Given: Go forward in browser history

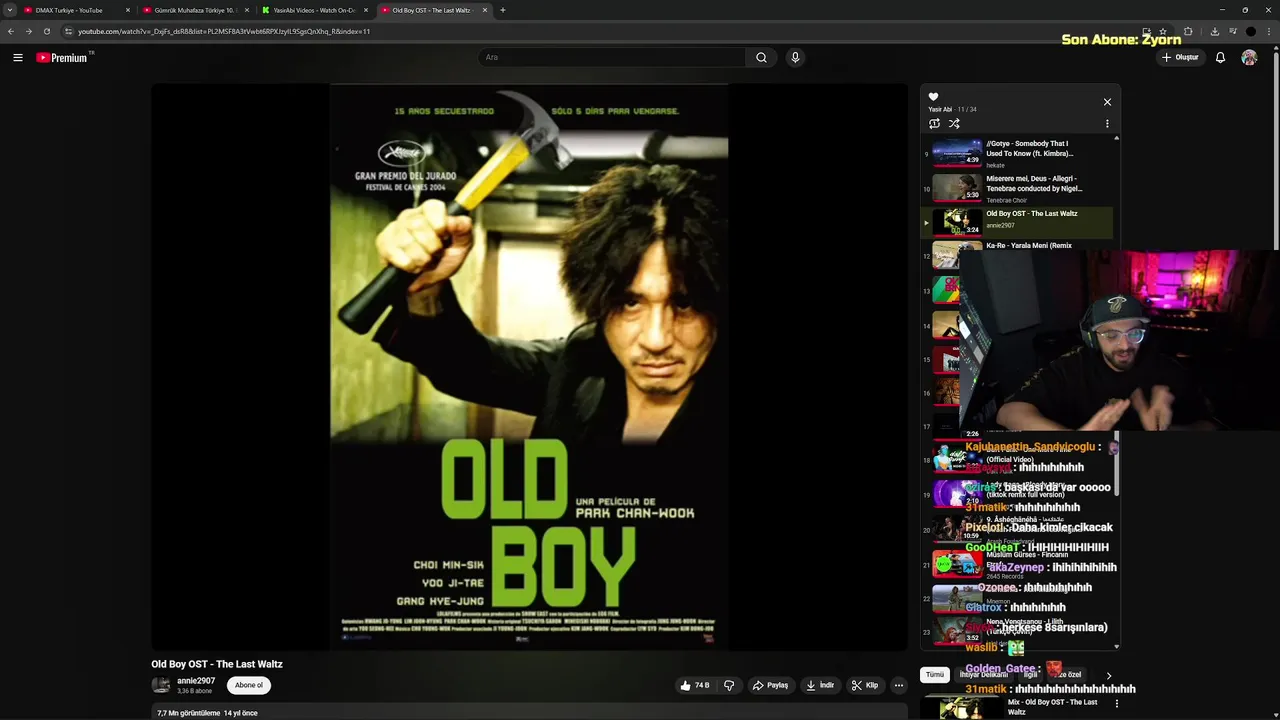Looking at the screenshot, I should 28,31.
